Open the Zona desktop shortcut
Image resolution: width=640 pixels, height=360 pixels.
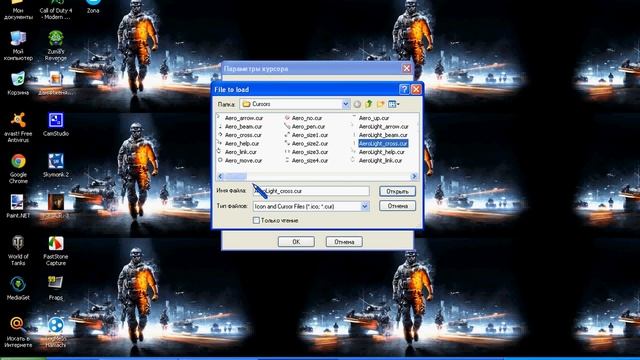(93, 7)
